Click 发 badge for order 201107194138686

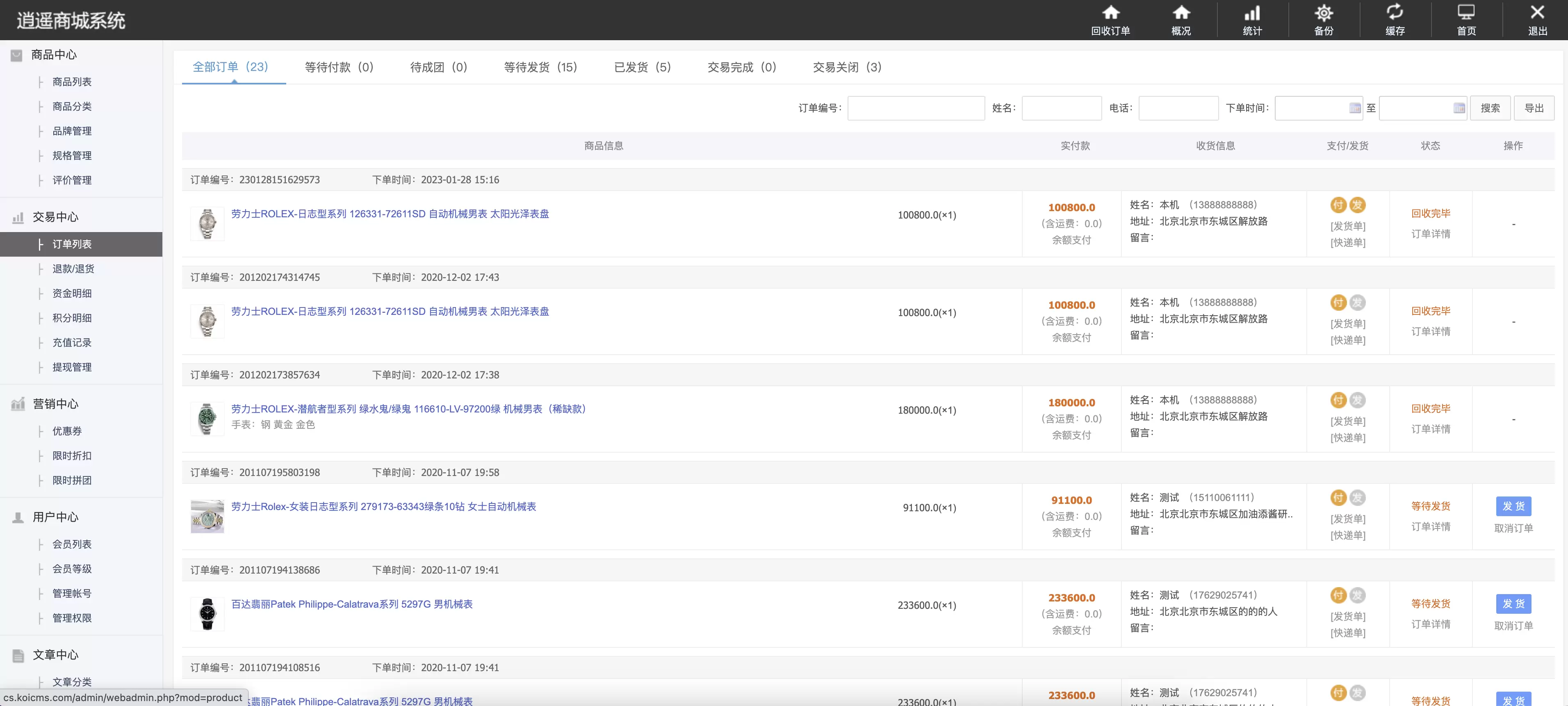pos(1357,595)
